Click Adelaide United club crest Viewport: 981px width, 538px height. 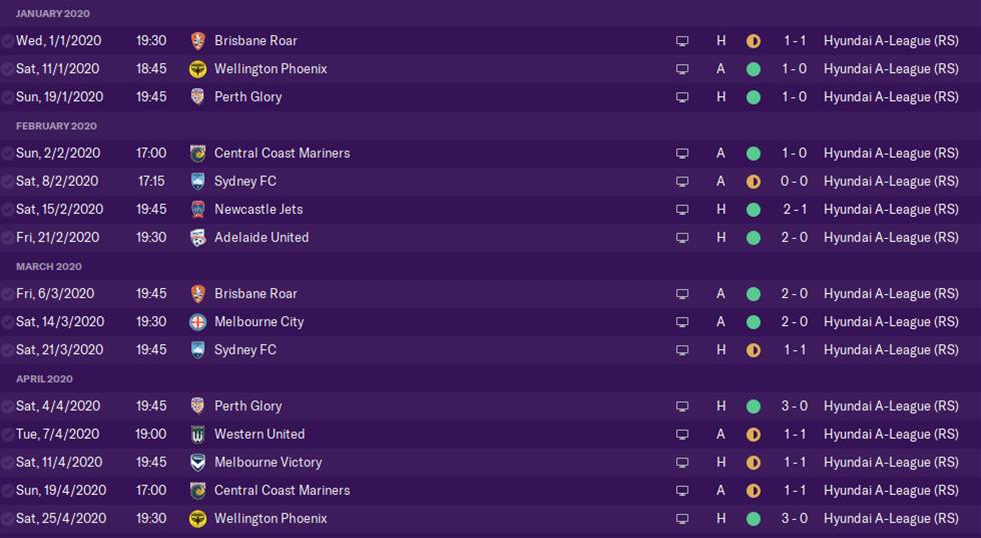tap(198, 238)
